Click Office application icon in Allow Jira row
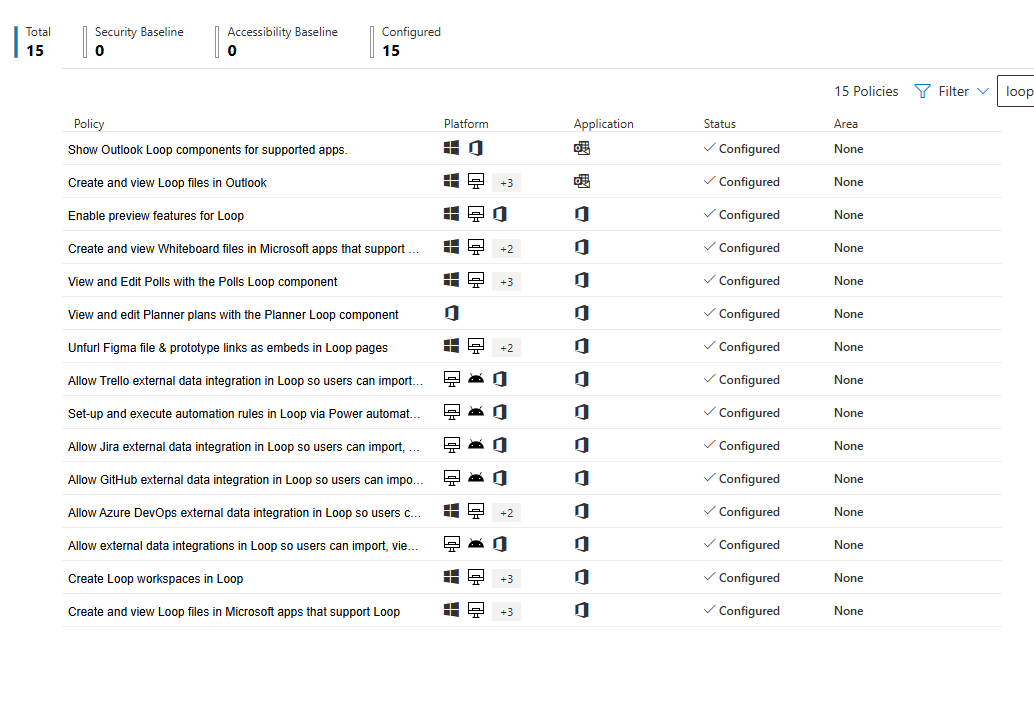 tap(582, 444)
